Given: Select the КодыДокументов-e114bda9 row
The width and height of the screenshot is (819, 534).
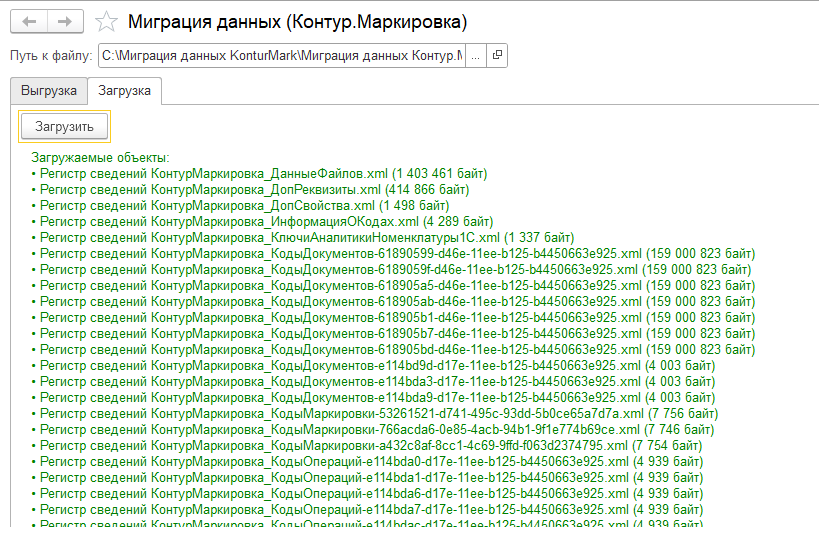Looking at the screenshot, I should [x=373, y=398].
